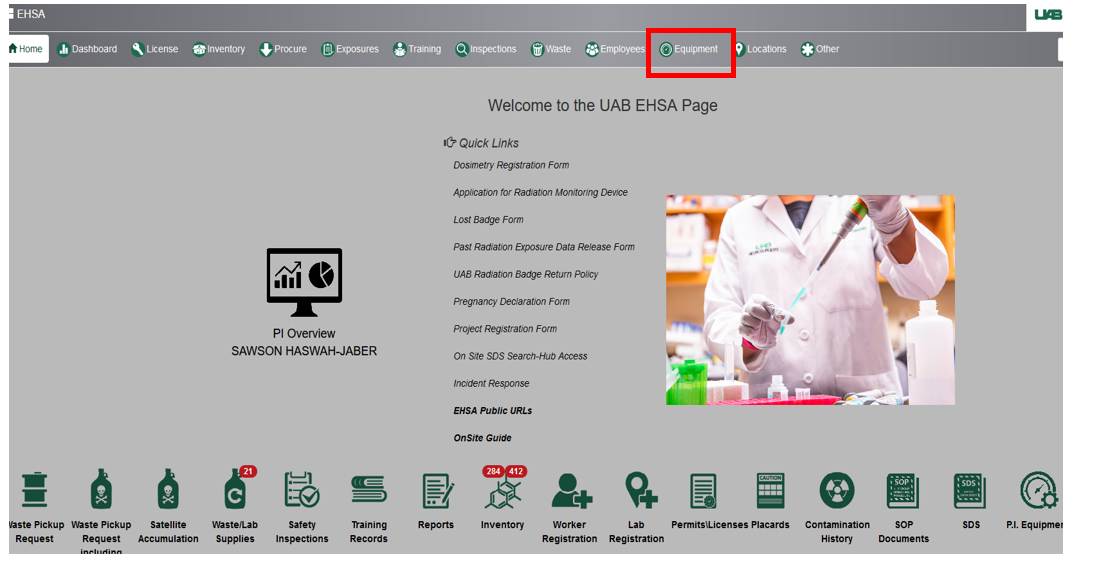Click the SOP Documents icon
The image size is (1098, 566).
pos(903,491)
